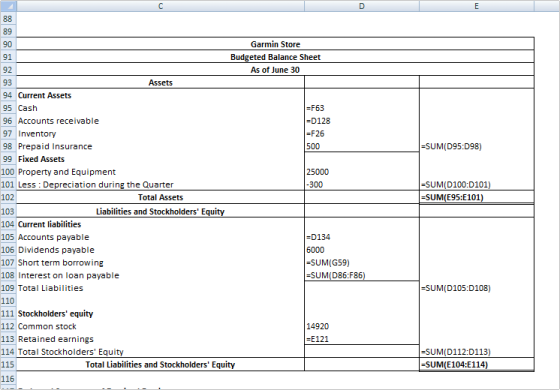560x390 pixels.
Task: Click the Select All corner button
Action: 8,6
